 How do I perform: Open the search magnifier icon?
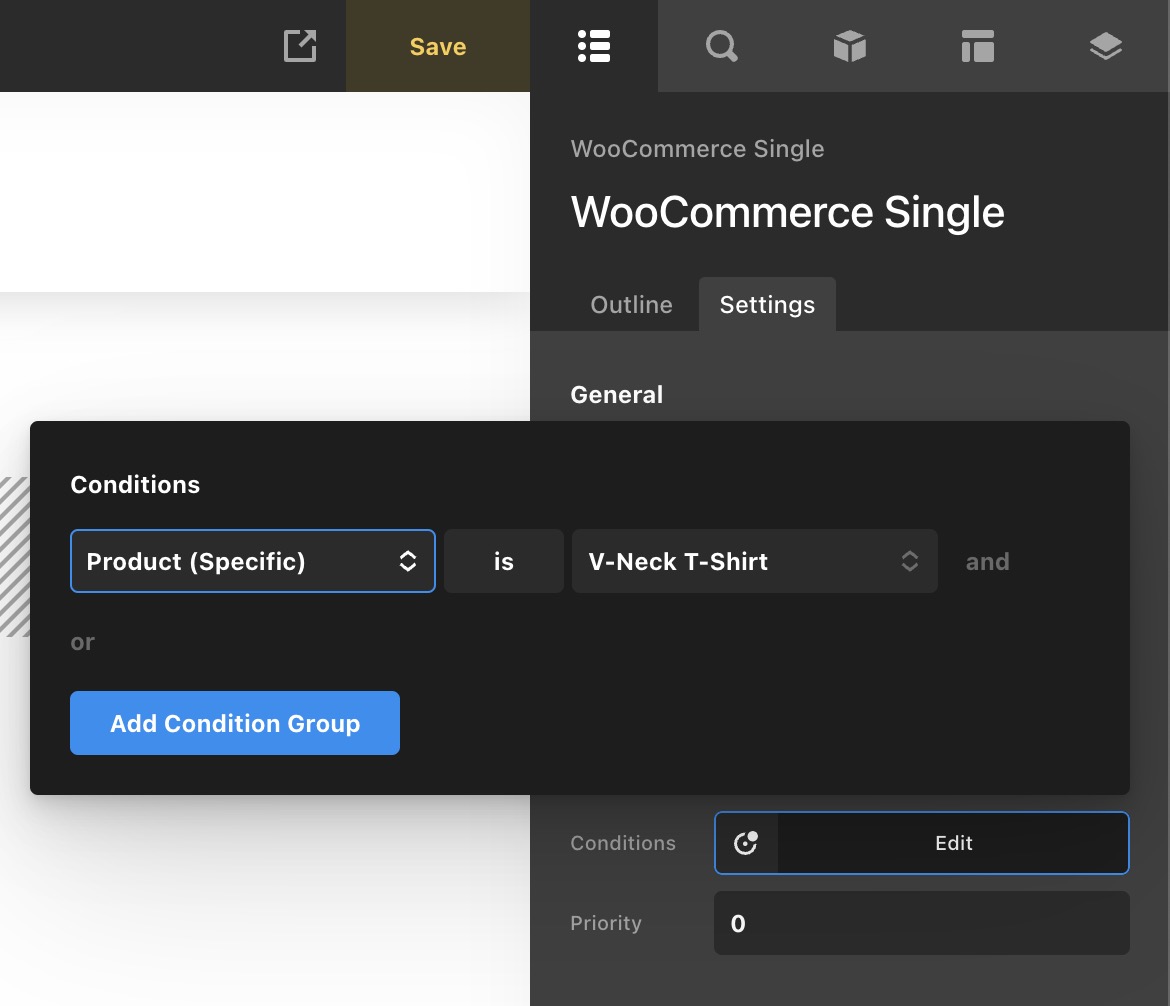click(x=721, y=46)
